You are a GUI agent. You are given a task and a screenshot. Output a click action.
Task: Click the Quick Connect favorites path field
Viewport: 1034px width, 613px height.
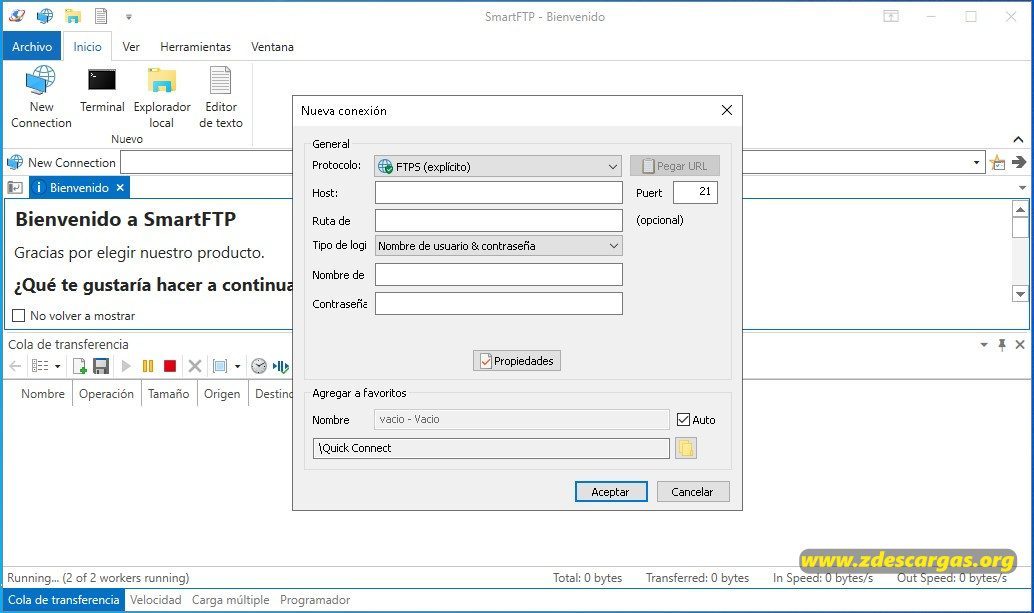point(491,448)
